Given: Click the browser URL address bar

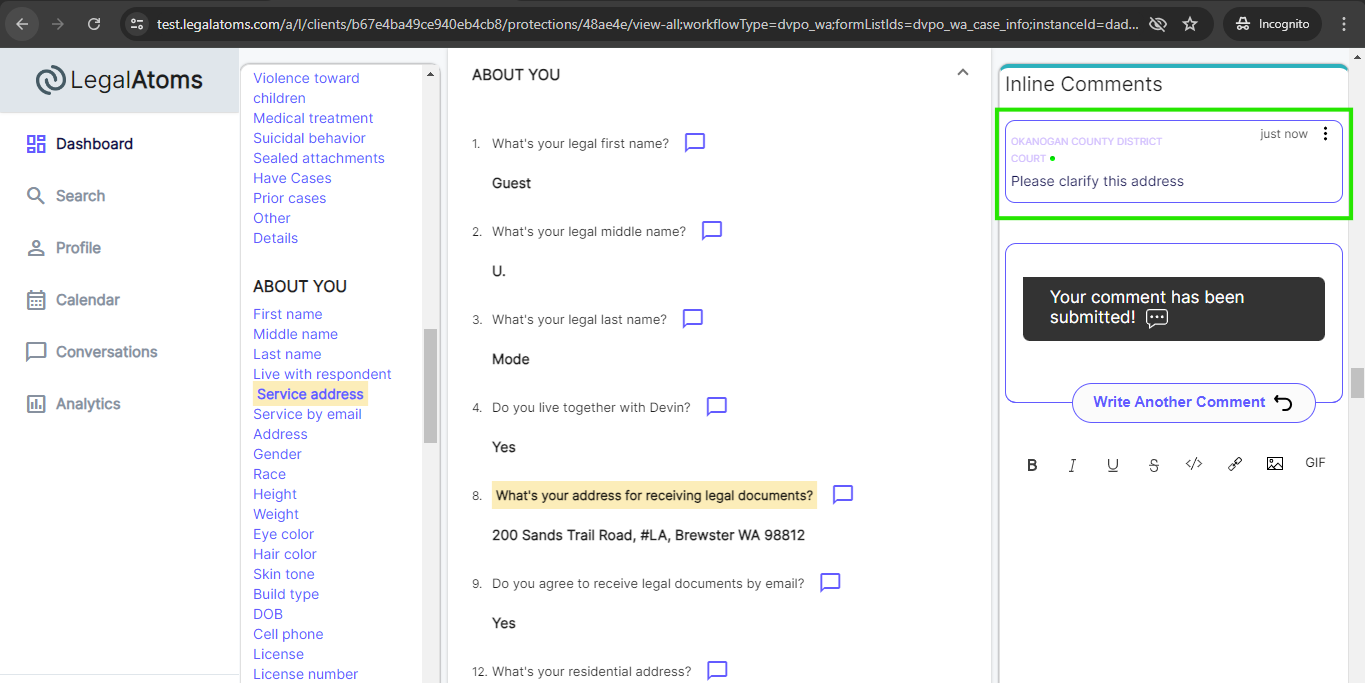Looking at the screenshot, I should click(x=645, y=24).
